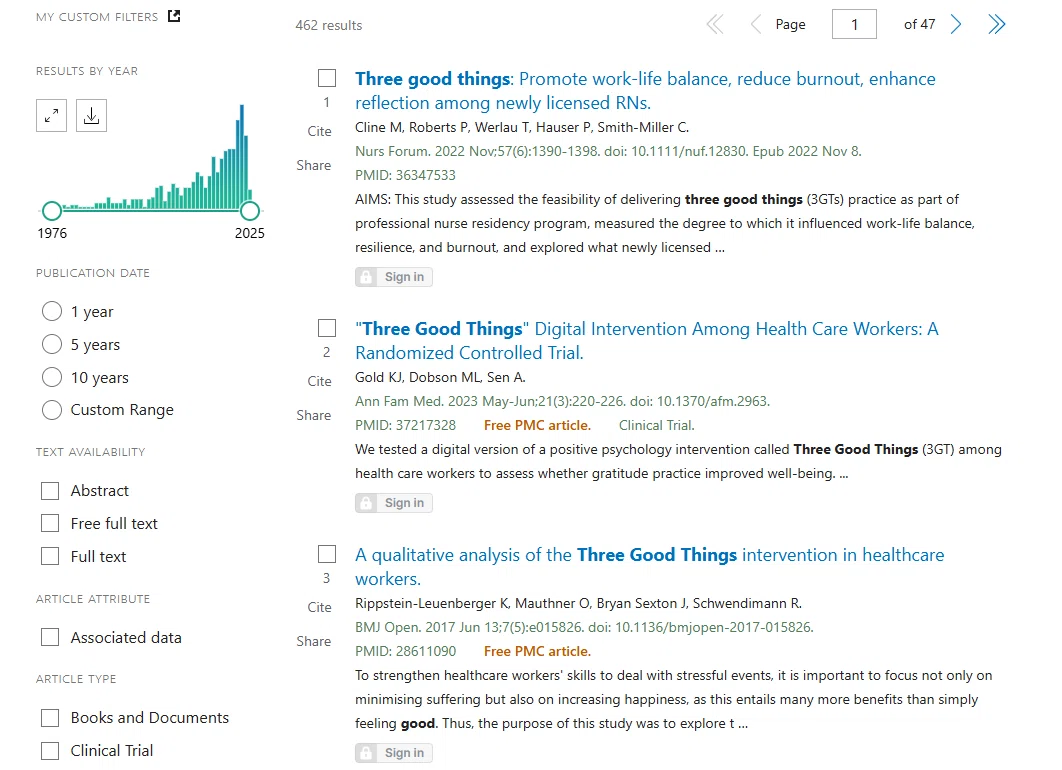Viewport: 1062px width, 770px height.
Task: Open My Custom Filters external link icon
Action: tap(174, 16)
